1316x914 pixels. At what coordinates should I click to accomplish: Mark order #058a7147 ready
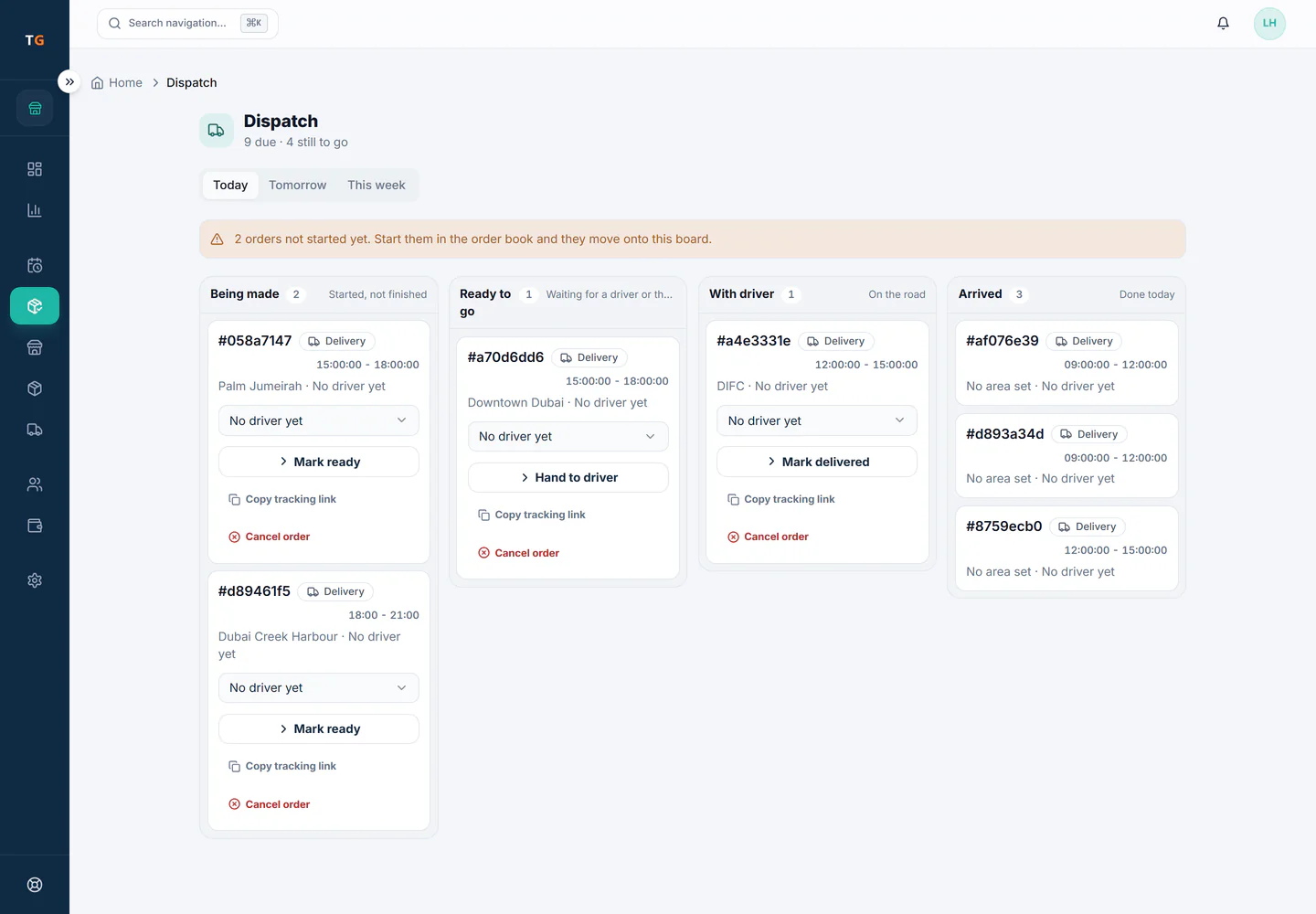click(x=319, y=462)
